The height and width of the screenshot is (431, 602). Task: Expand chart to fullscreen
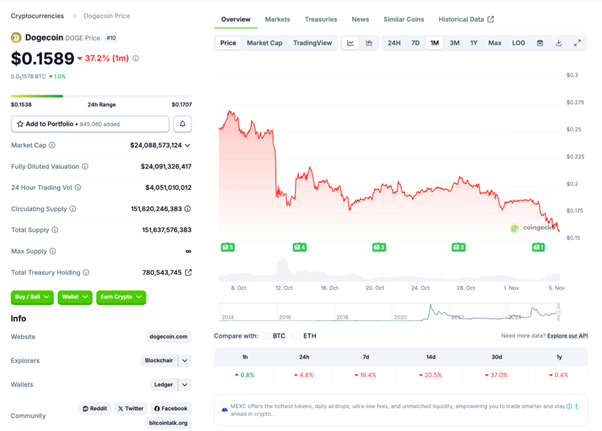(x=577, y=43)
